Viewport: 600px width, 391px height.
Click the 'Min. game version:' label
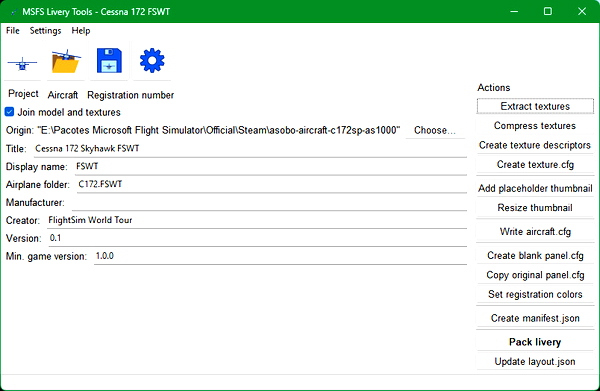[x=46, y=256]
